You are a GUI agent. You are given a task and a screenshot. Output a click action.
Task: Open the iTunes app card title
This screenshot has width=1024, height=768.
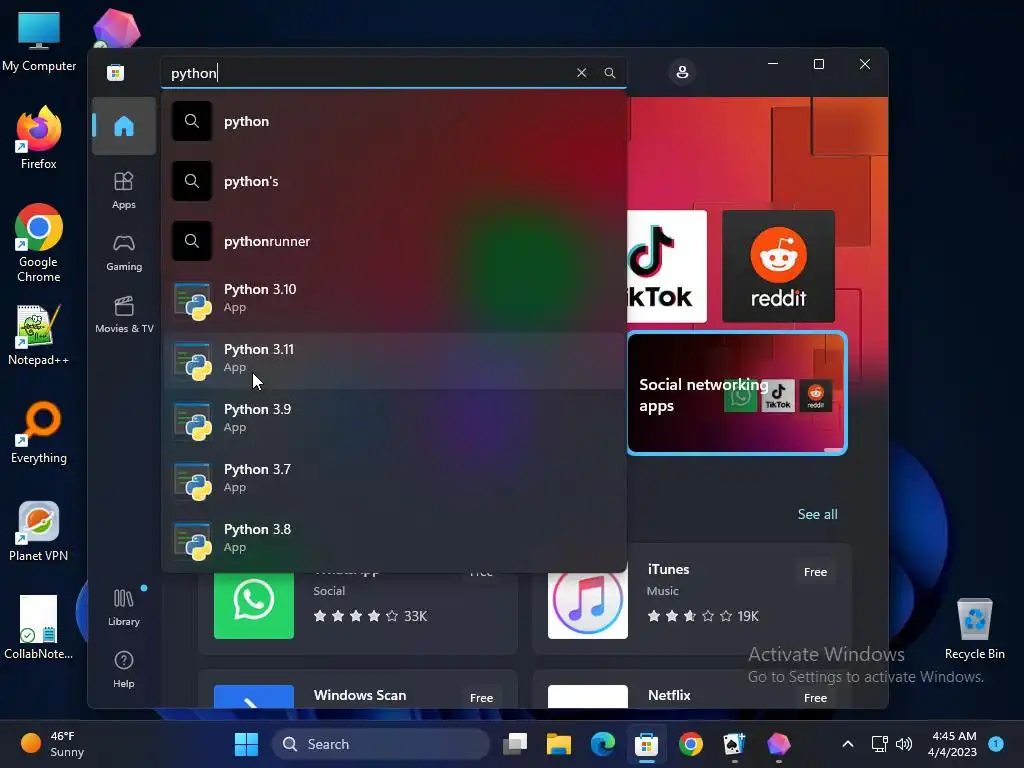(668, 569)
